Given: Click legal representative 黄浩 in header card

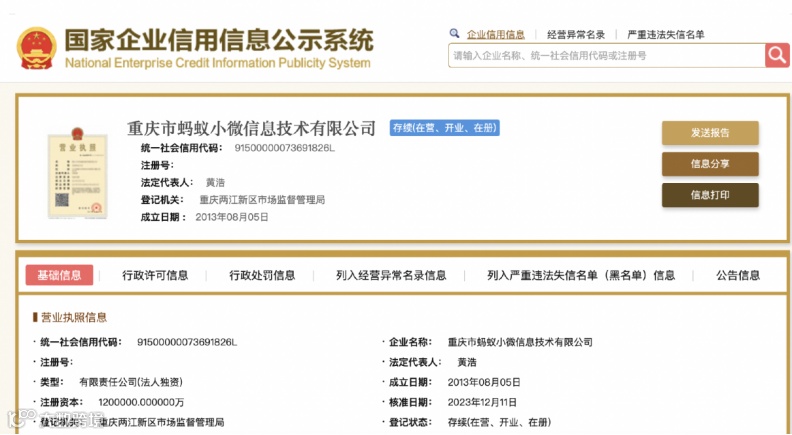Looking at the screenshot, I should [215, 182].
